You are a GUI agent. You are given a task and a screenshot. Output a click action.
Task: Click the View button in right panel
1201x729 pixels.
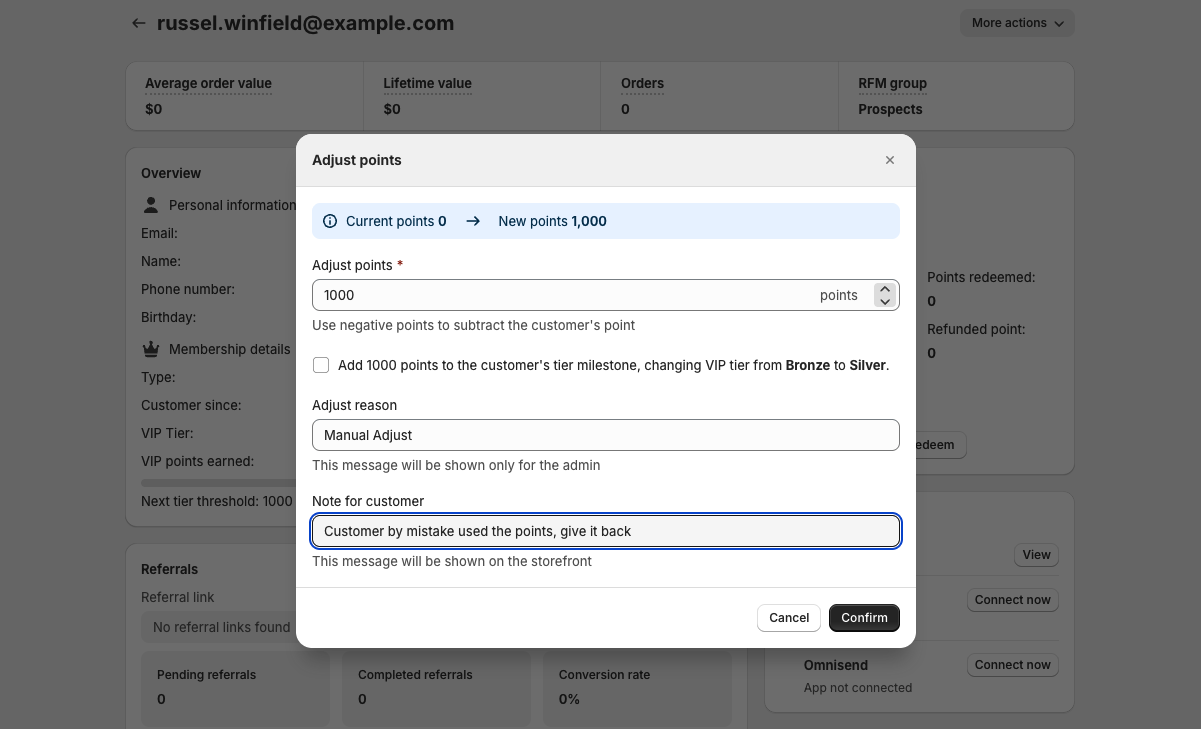(1036, 555)
